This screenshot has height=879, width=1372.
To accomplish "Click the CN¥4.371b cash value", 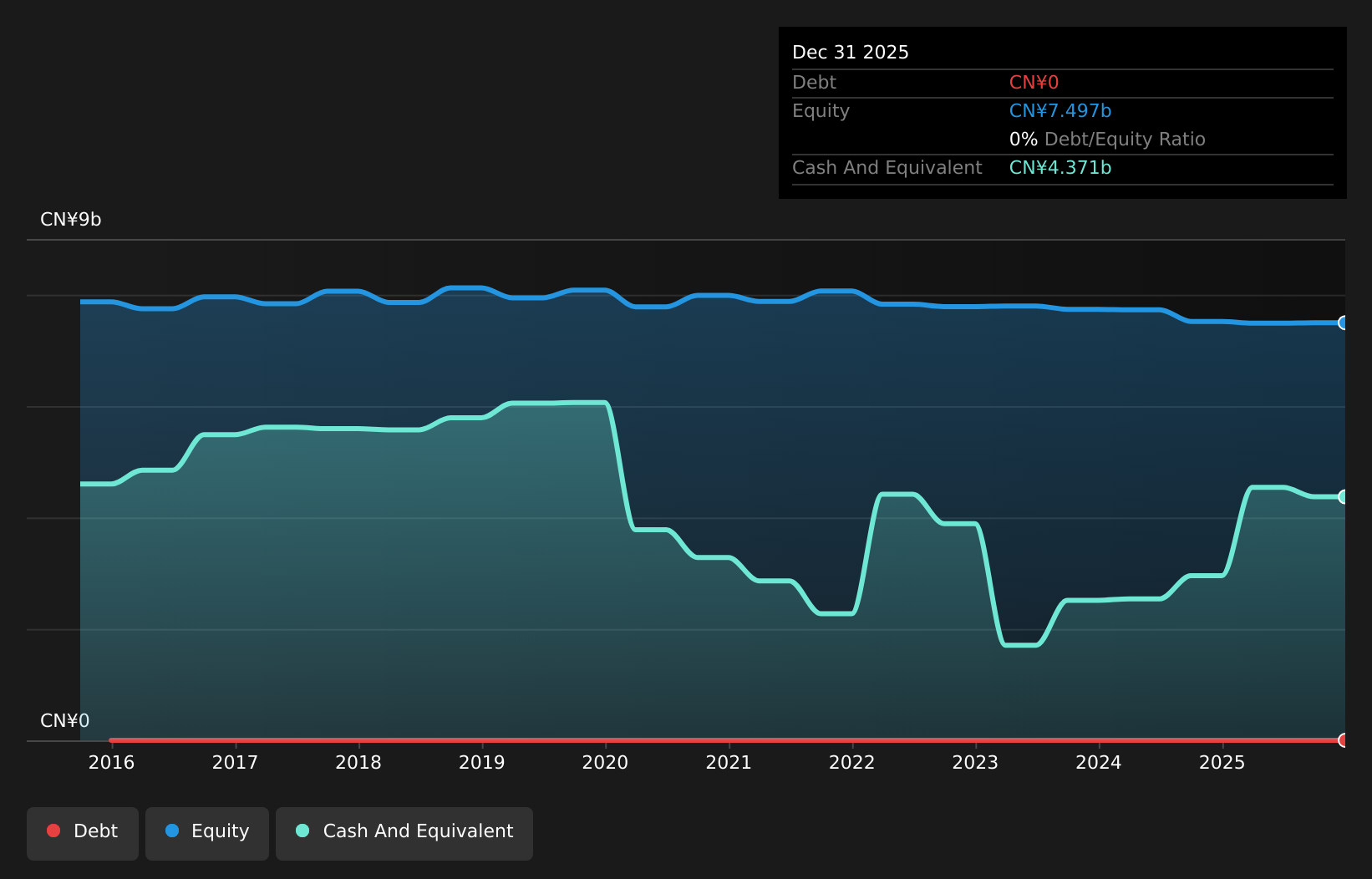I will point(1060,168).
